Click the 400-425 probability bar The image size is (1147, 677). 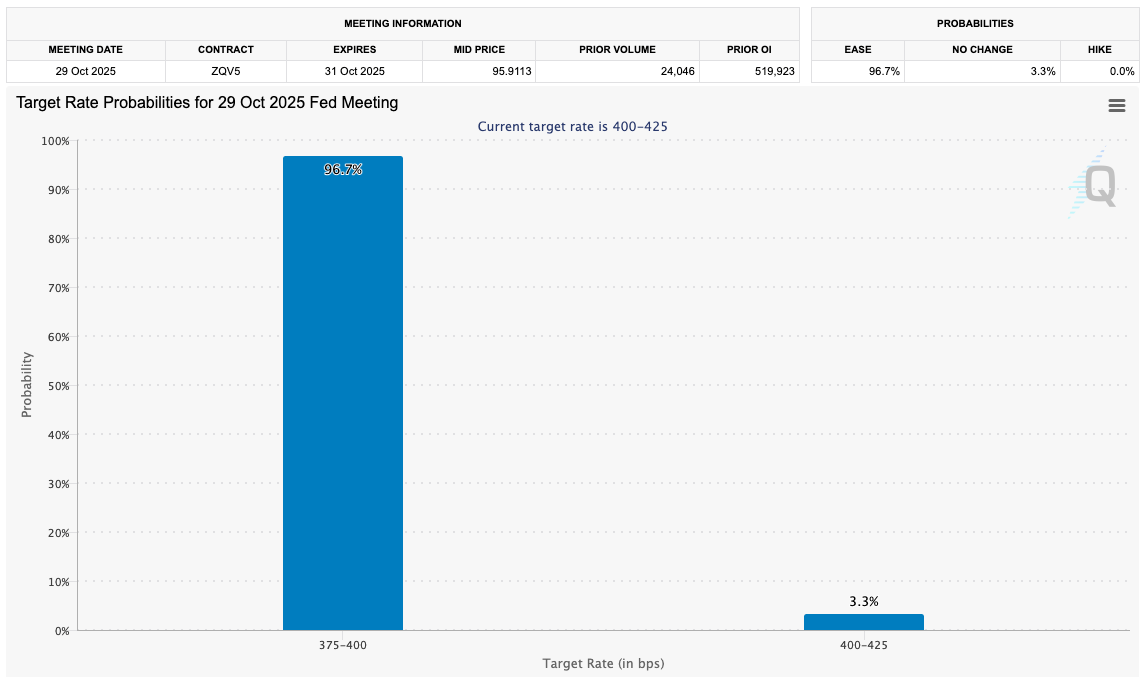pos(863,622)
